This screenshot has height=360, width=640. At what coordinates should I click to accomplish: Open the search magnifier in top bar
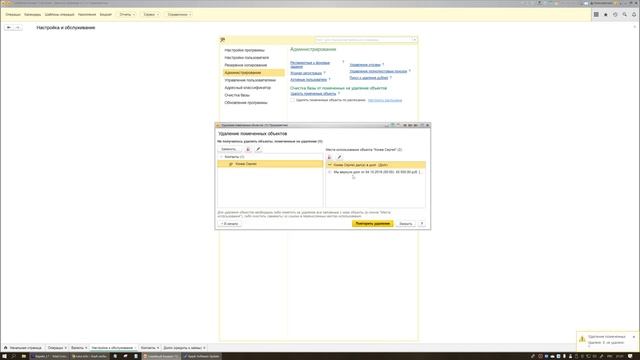tap(624, 14)
